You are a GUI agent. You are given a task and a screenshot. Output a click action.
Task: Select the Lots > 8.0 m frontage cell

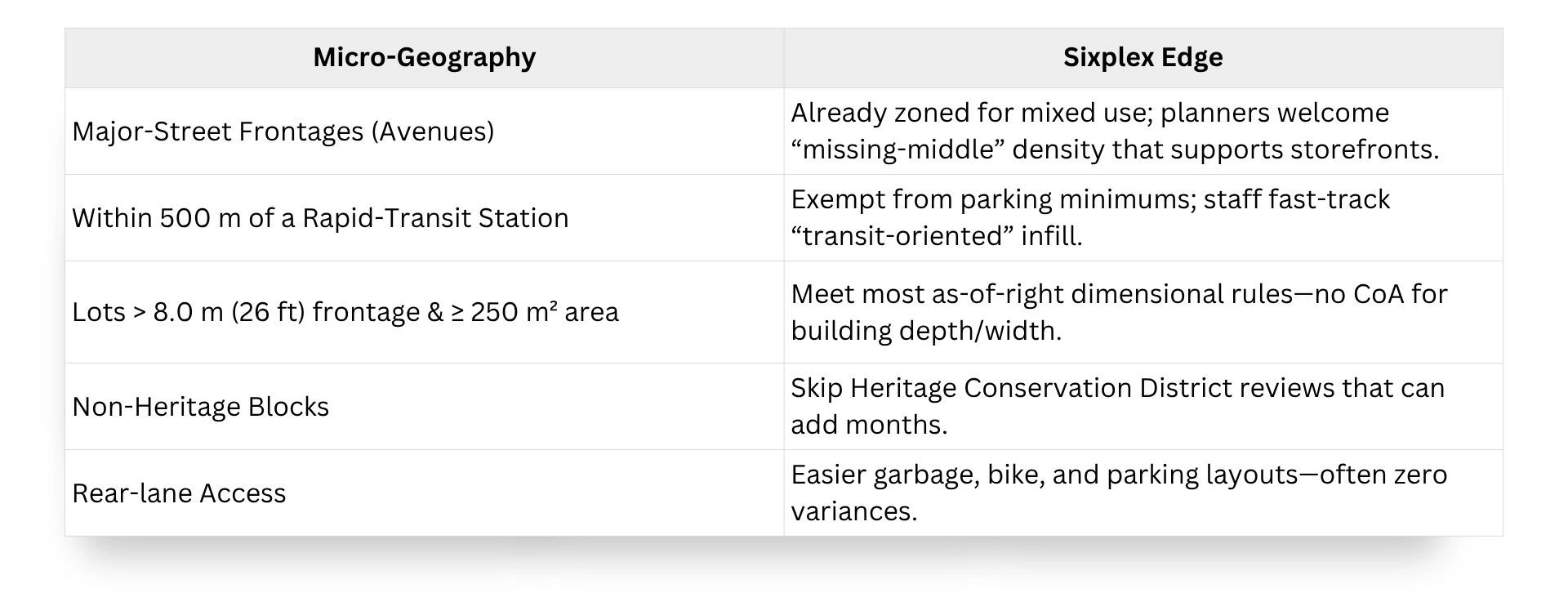click(424, 312)
